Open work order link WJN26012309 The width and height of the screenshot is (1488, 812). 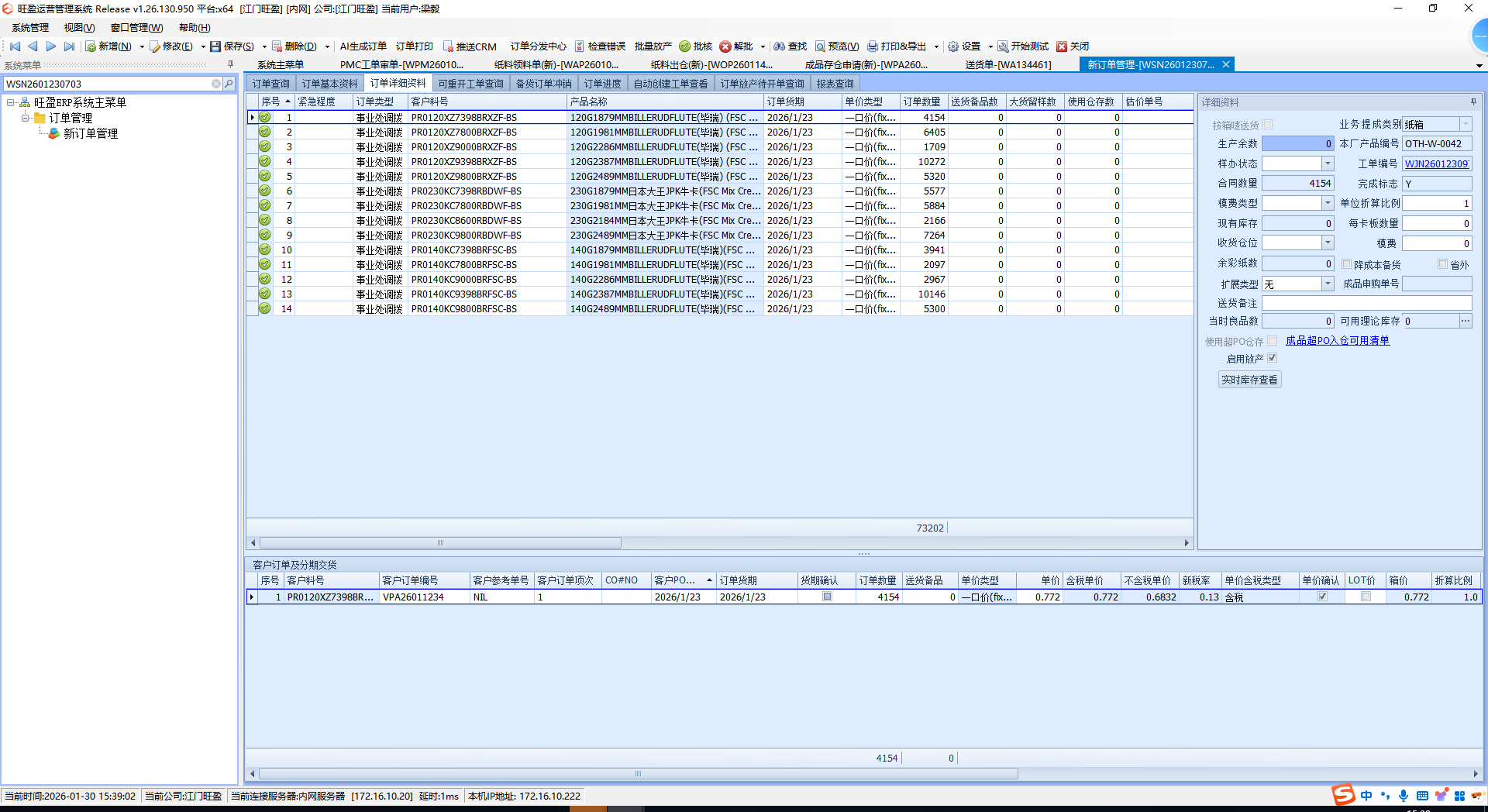[1437, 163]
